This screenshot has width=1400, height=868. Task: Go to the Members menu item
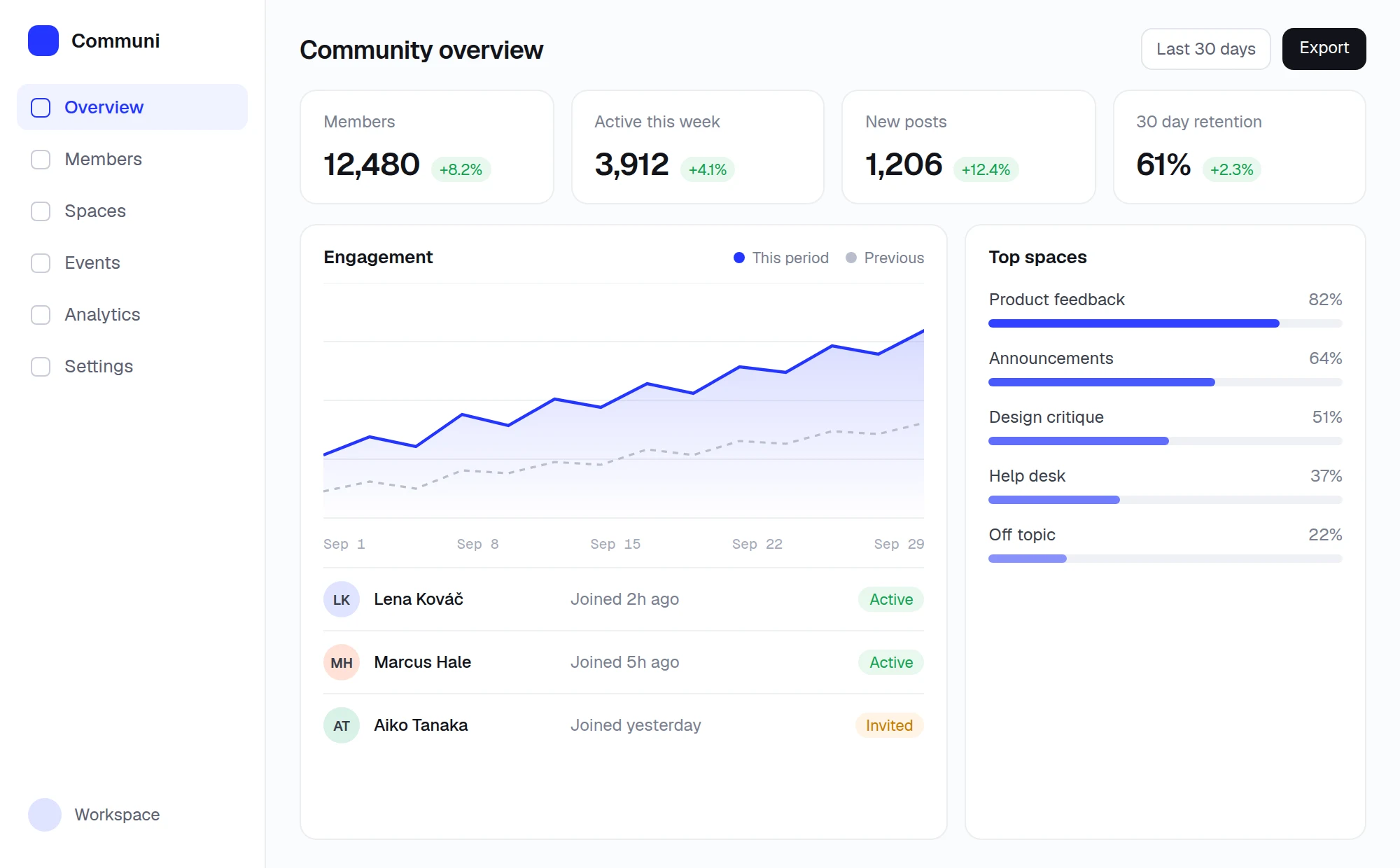[132, 159]
